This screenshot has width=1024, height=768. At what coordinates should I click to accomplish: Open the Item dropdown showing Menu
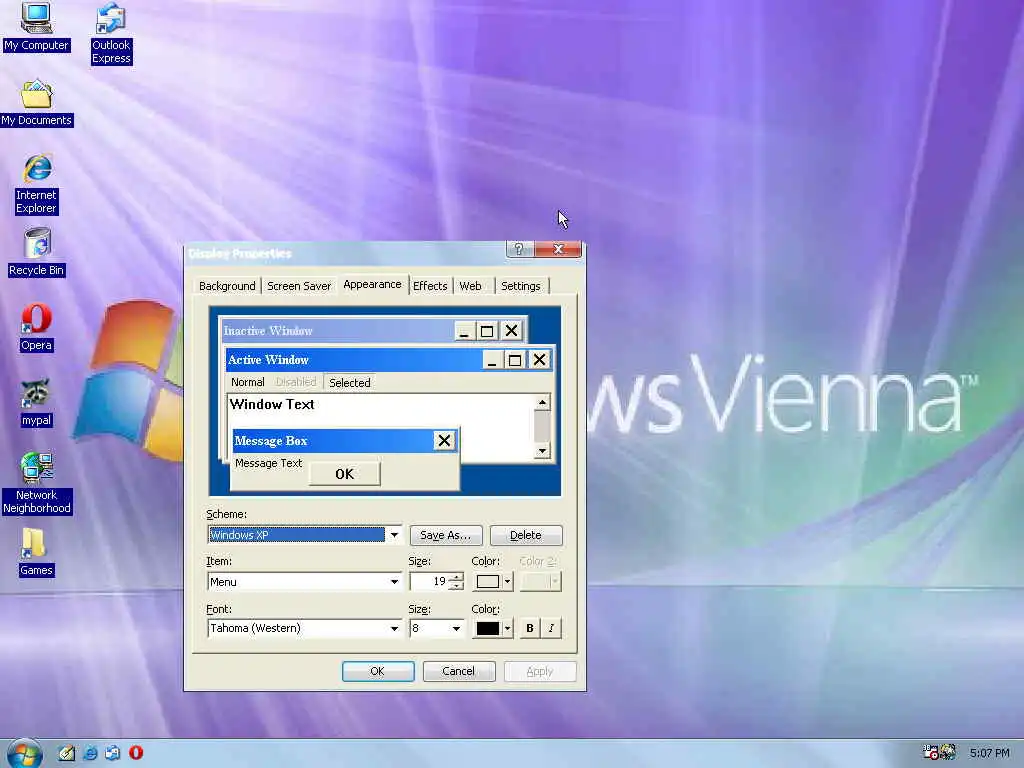(x=394, y=582)
